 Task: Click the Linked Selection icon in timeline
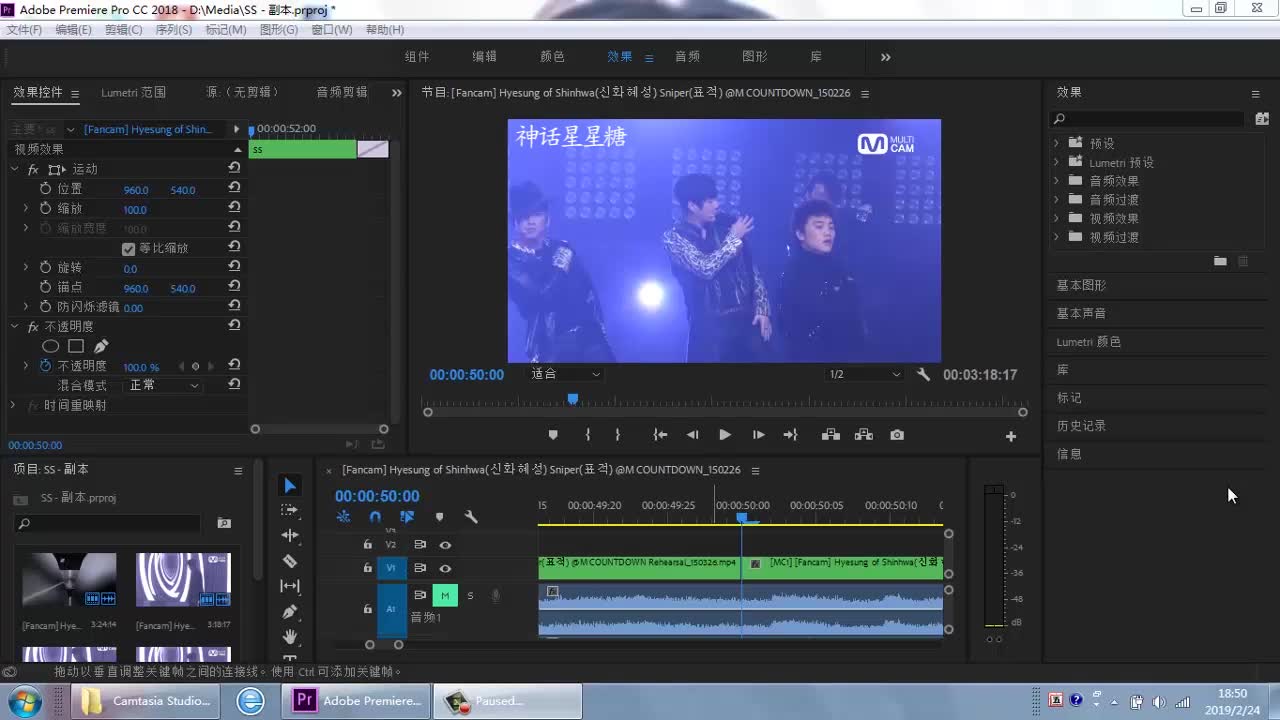click(x=407, y=517)
